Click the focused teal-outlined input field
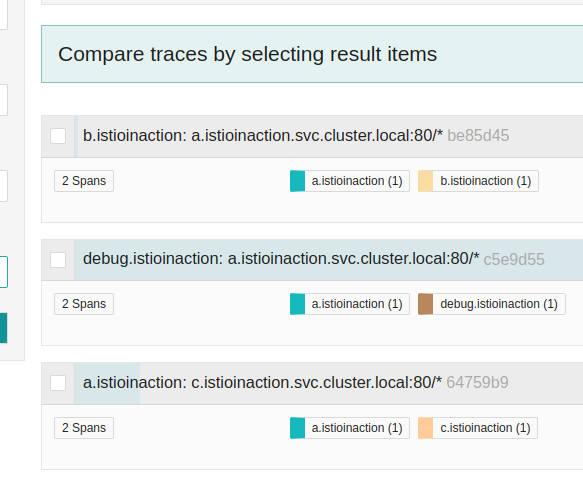Screen dimensions: 583x478 [4, 272]
